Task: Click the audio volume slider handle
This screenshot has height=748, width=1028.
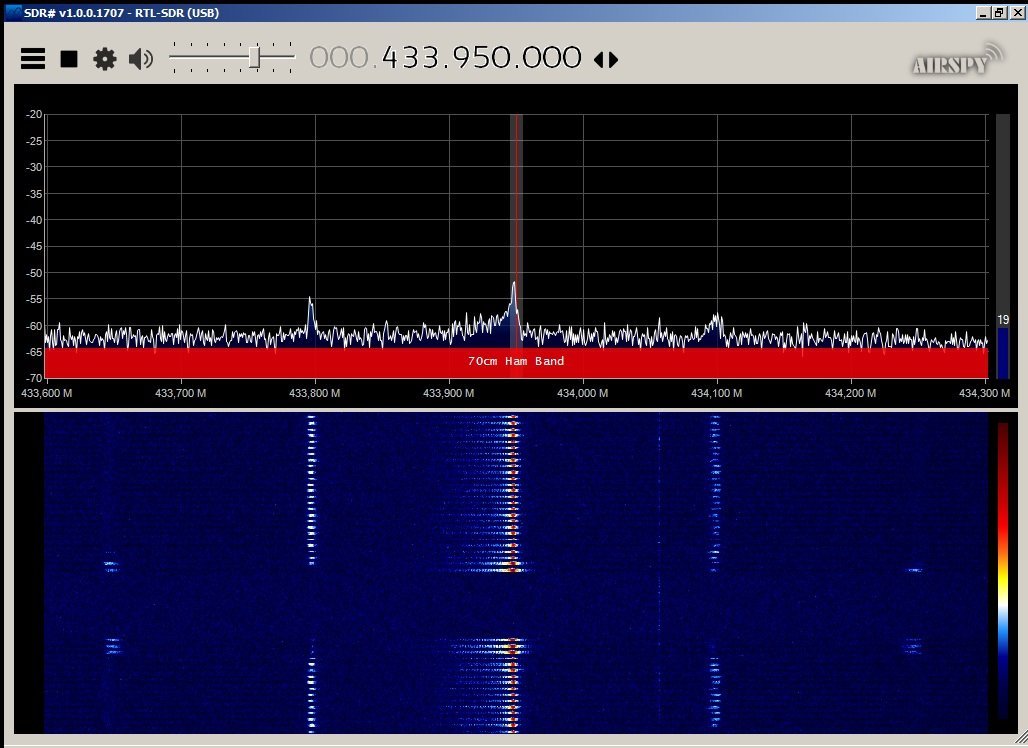Action: coord(254,58)
